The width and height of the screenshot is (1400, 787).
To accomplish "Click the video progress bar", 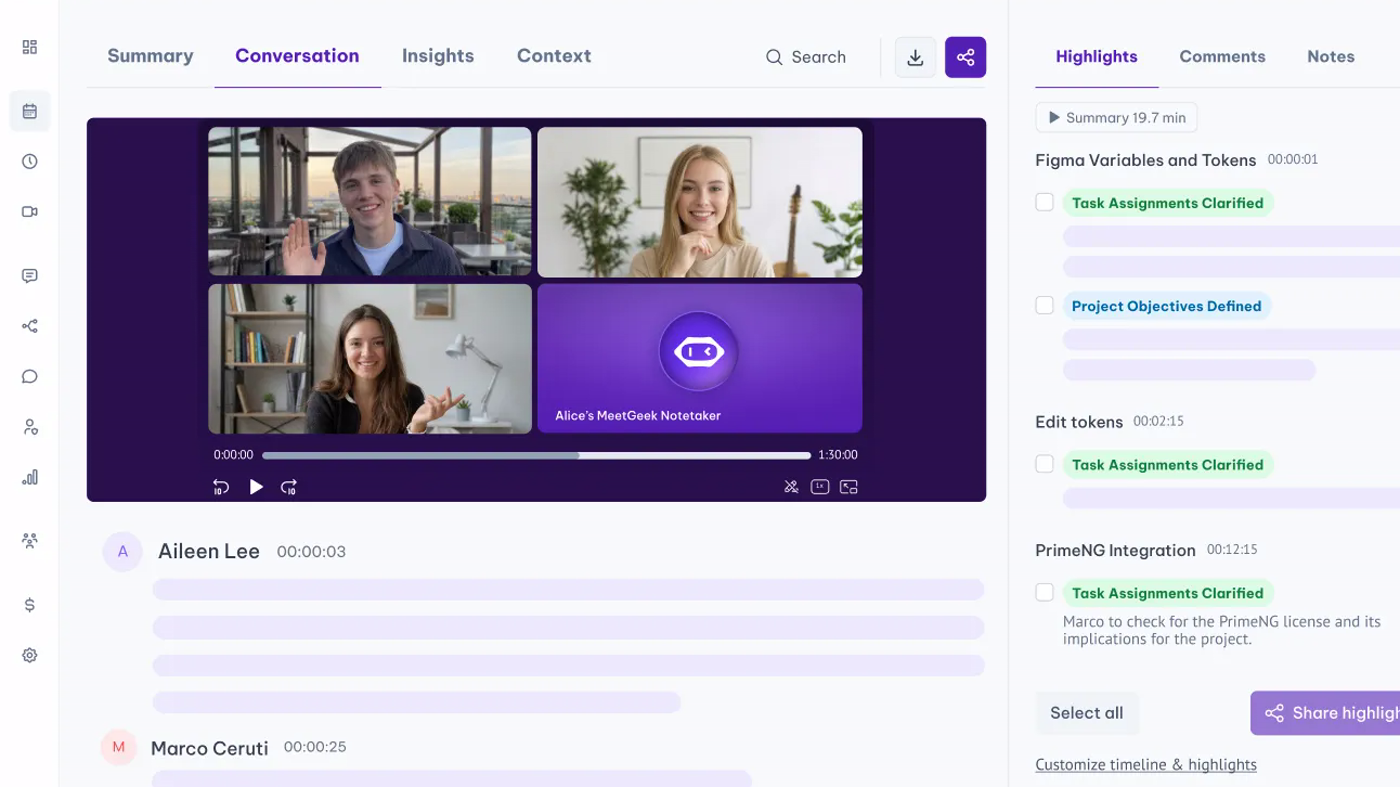I will pos(536,456).
